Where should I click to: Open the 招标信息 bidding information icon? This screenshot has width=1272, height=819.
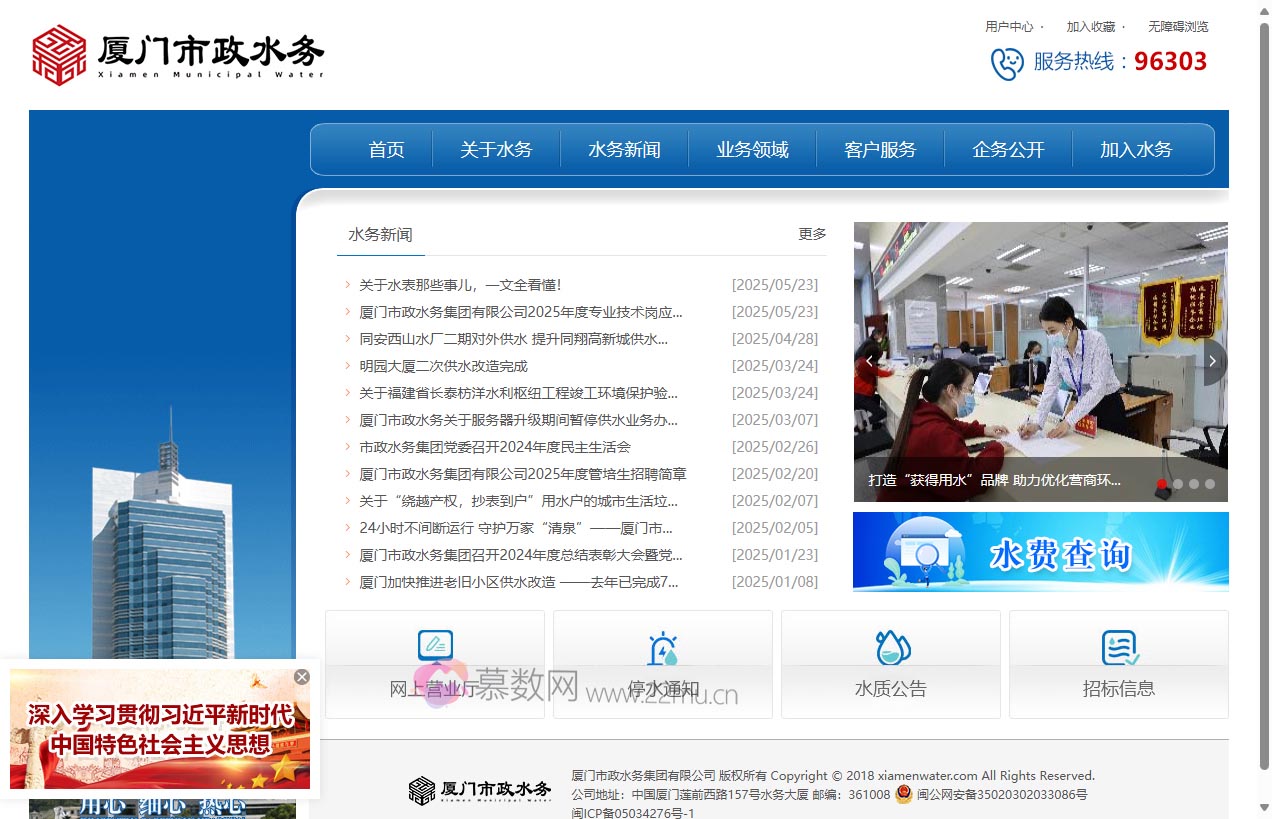point(1118,648)
